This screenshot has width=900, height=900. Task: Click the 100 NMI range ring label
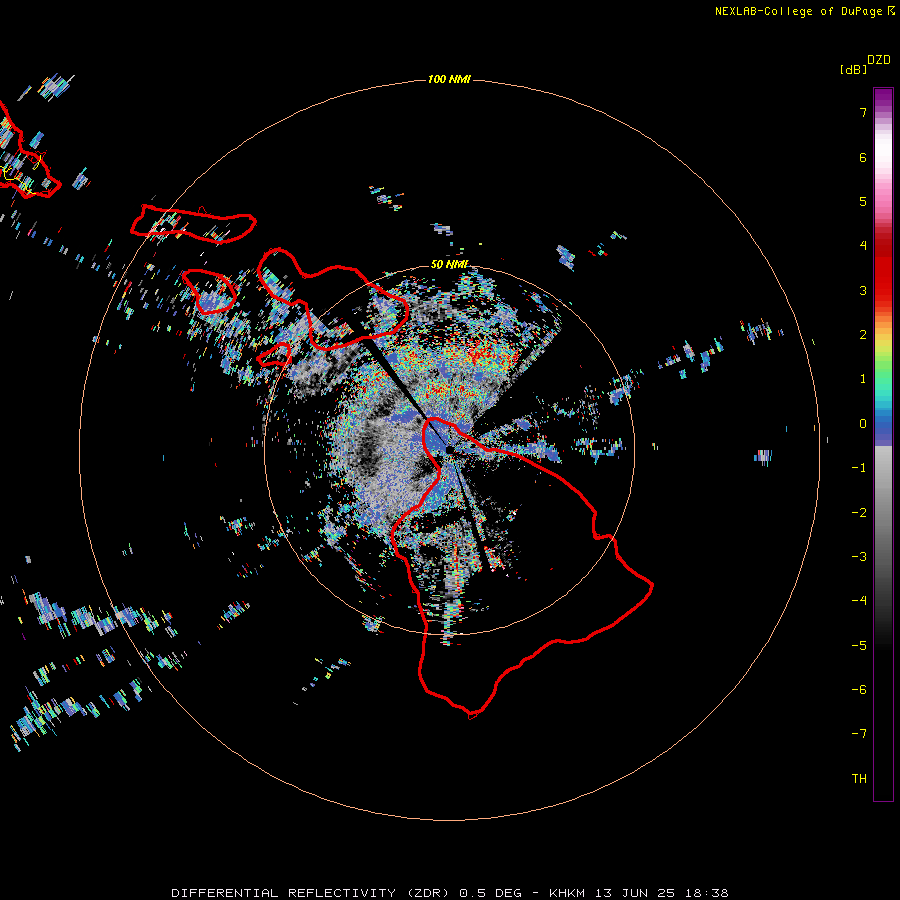tap(449, 79)
